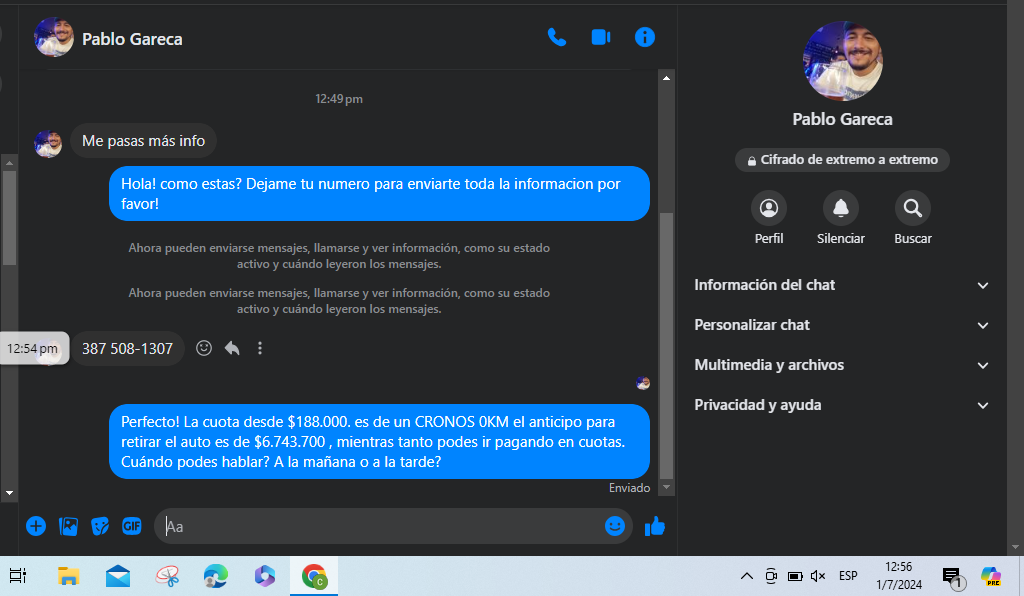The height and width of the screenshot is (596, 1024).
Task: Expand Privacidad y ayuda section
Action: coord(841,405)
